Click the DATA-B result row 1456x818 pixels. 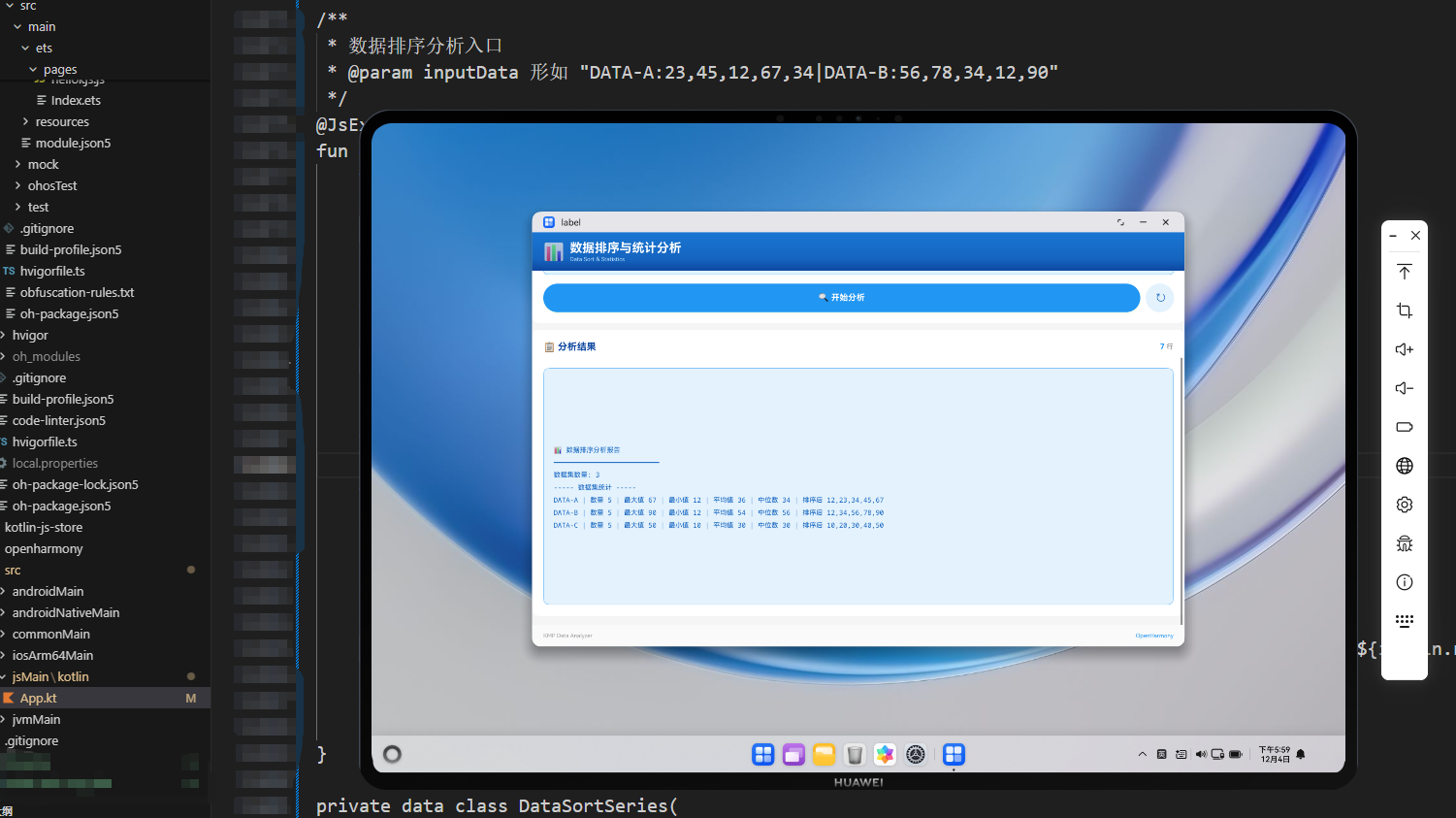719,512
